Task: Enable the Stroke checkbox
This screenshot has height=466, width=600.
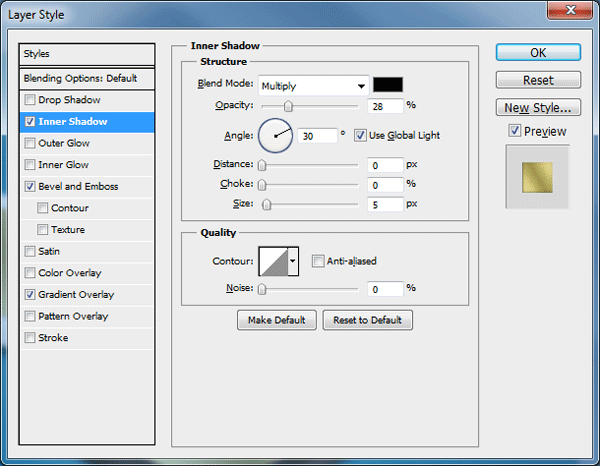Action: click(30, 338)
